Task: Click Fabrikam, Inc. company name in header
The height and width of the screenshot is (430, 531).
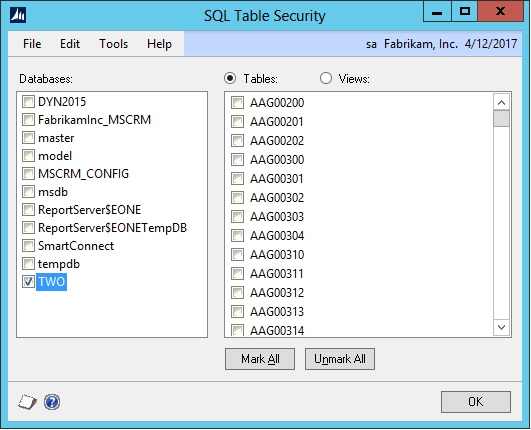Action: [421, 44]
